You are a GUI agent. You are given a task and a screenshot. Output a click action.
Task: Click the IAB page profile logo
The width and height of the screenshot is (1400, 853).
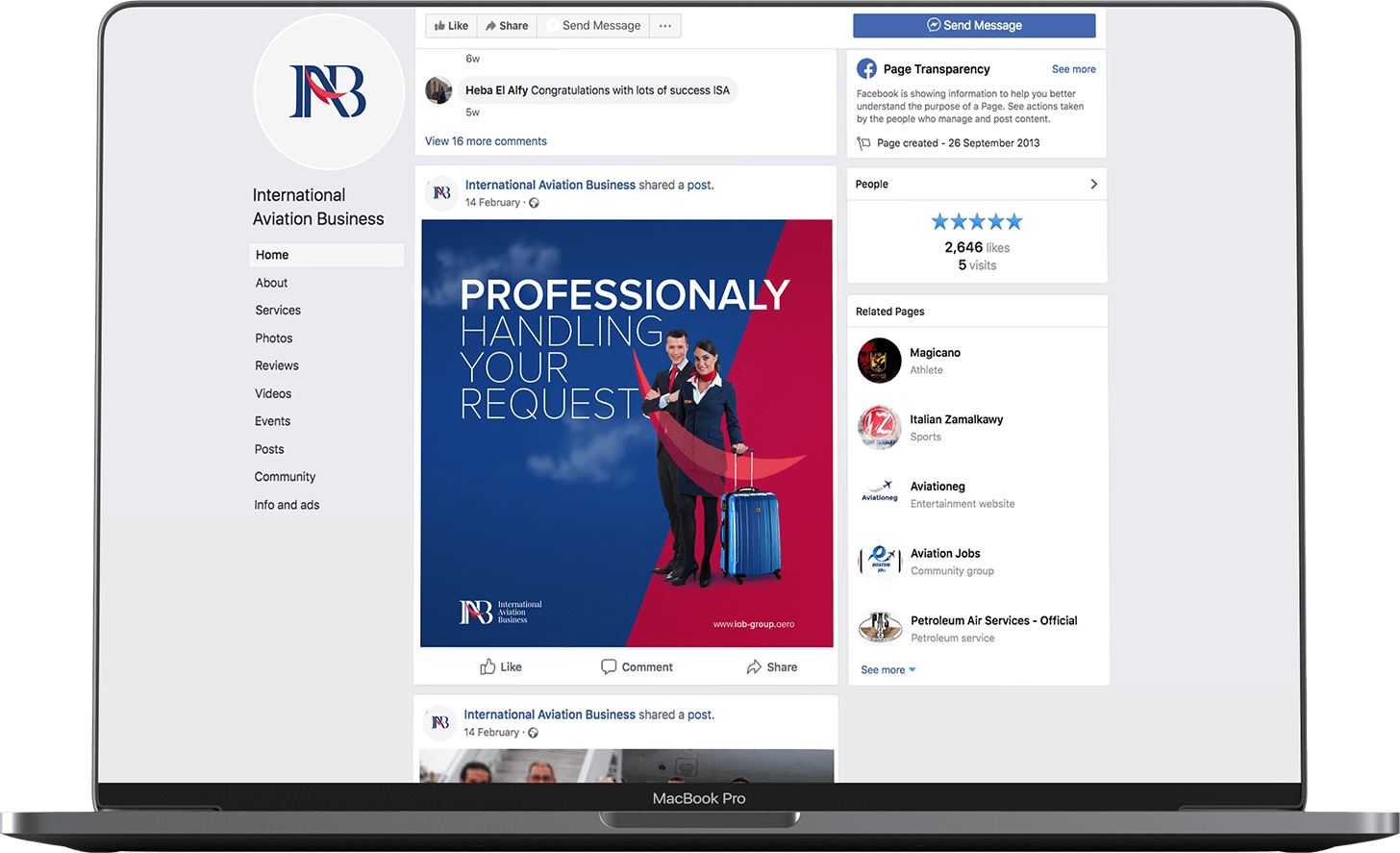(328, 92)
